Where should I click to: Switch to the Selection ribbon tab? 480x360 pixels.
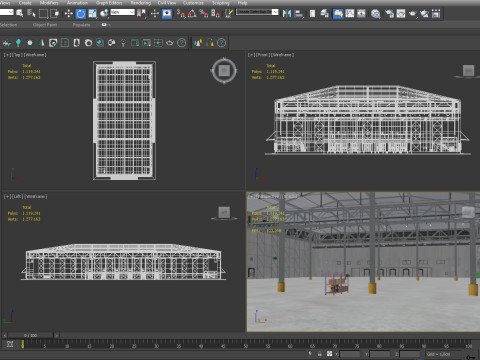coord(8,25)
